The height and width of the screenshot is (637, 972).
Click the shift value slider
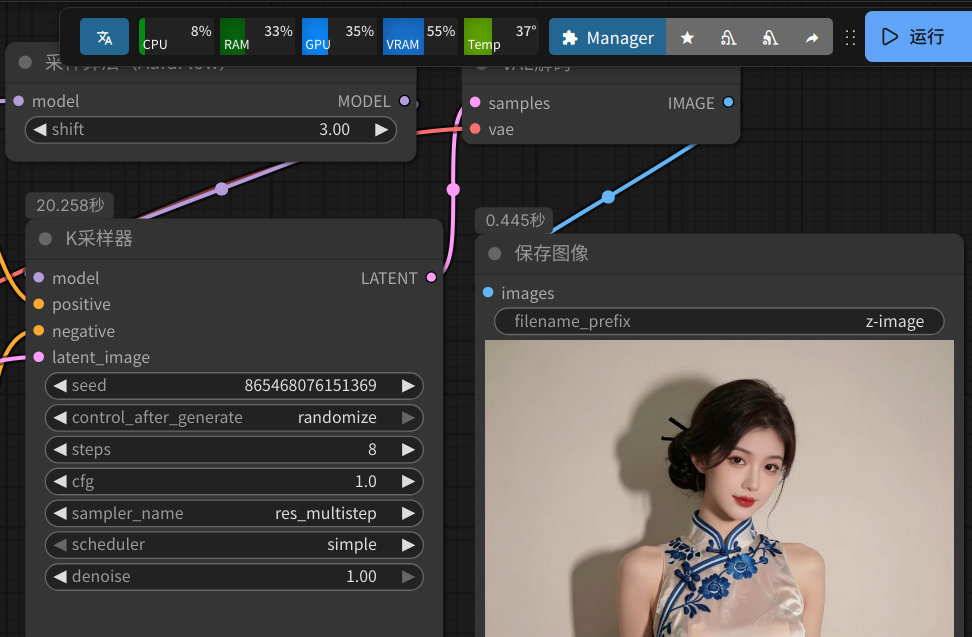pos(211,130)
